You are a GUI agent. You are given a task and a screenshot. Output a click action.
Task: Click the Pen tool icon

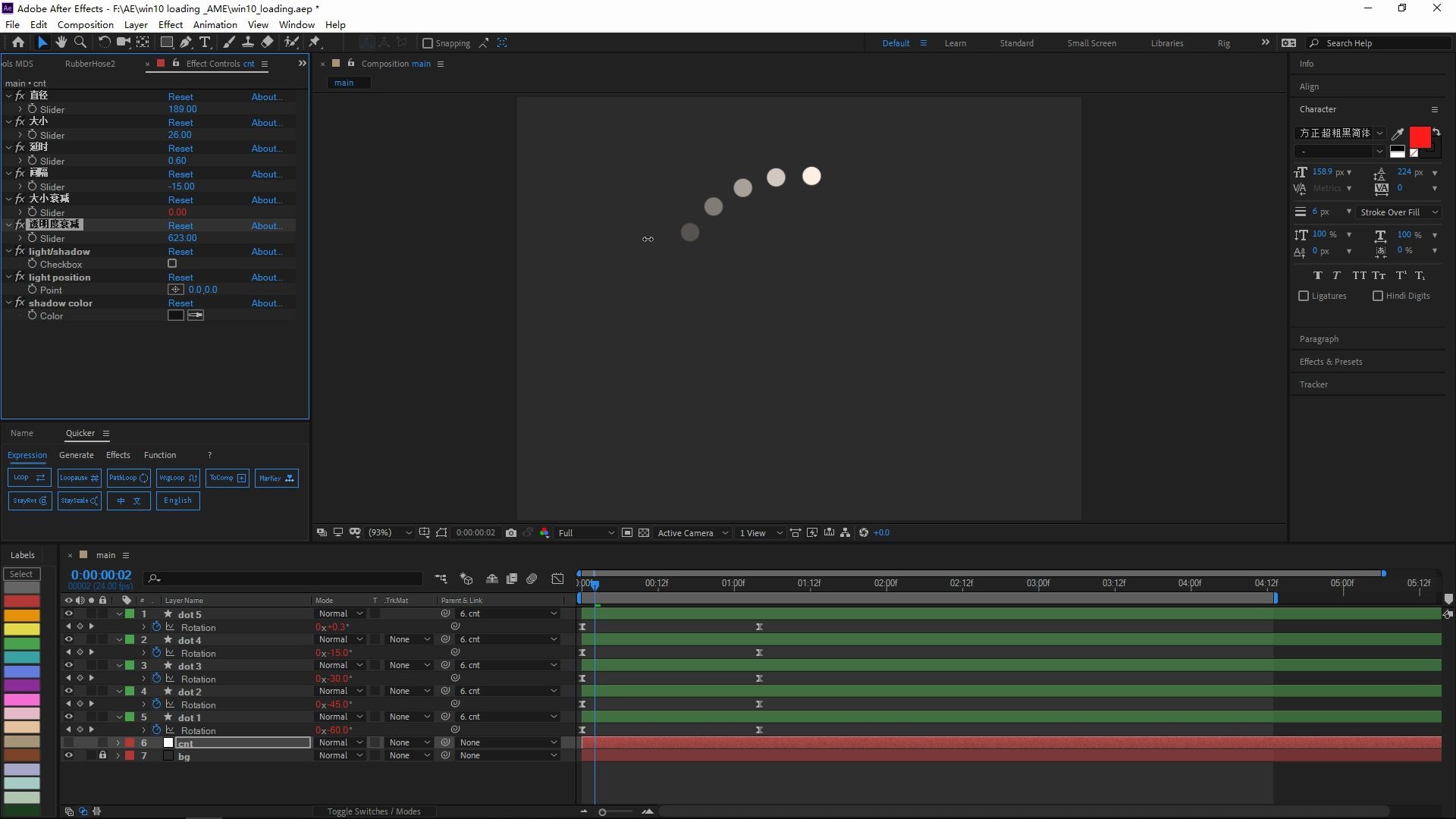[186, 42]
